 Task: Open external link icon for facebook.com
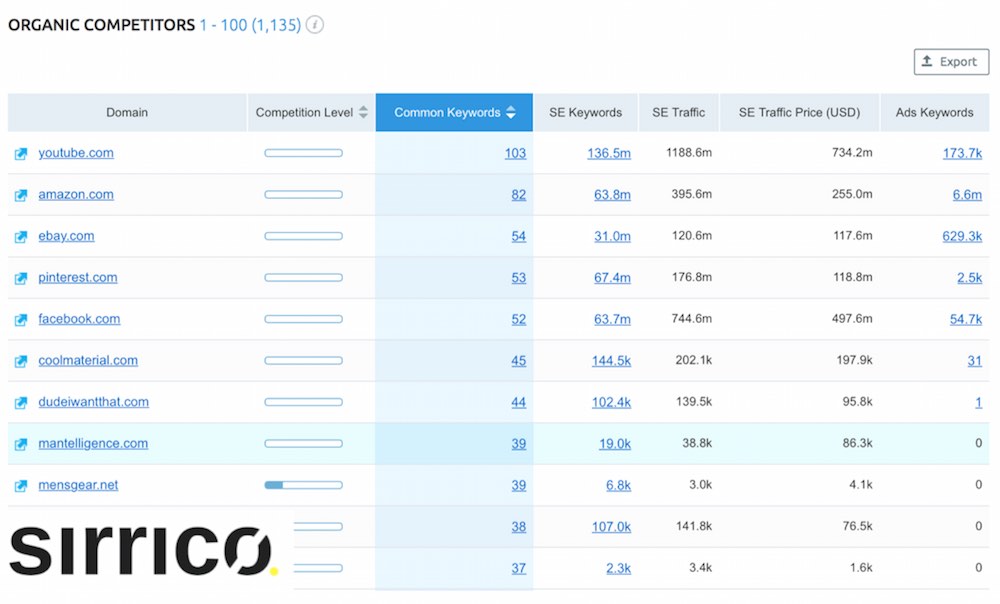(21, 320)
